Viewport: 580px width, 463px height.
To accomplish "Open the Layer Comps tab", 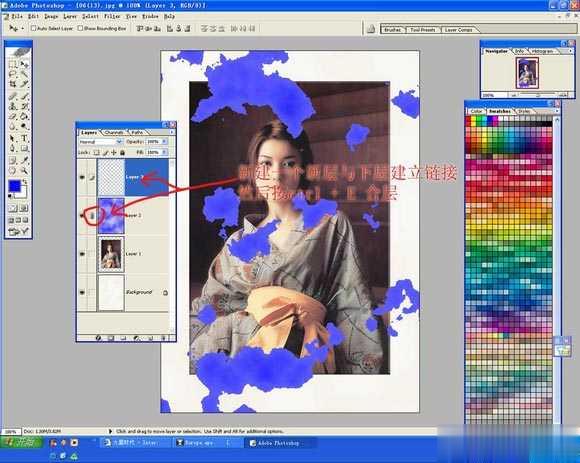I will (x=459, y=30).
